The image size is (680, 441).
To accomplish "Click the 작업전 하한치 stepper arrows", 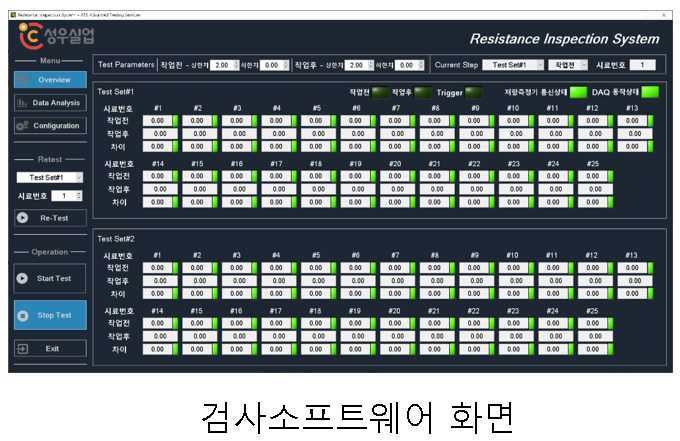I will coord(286,65).
